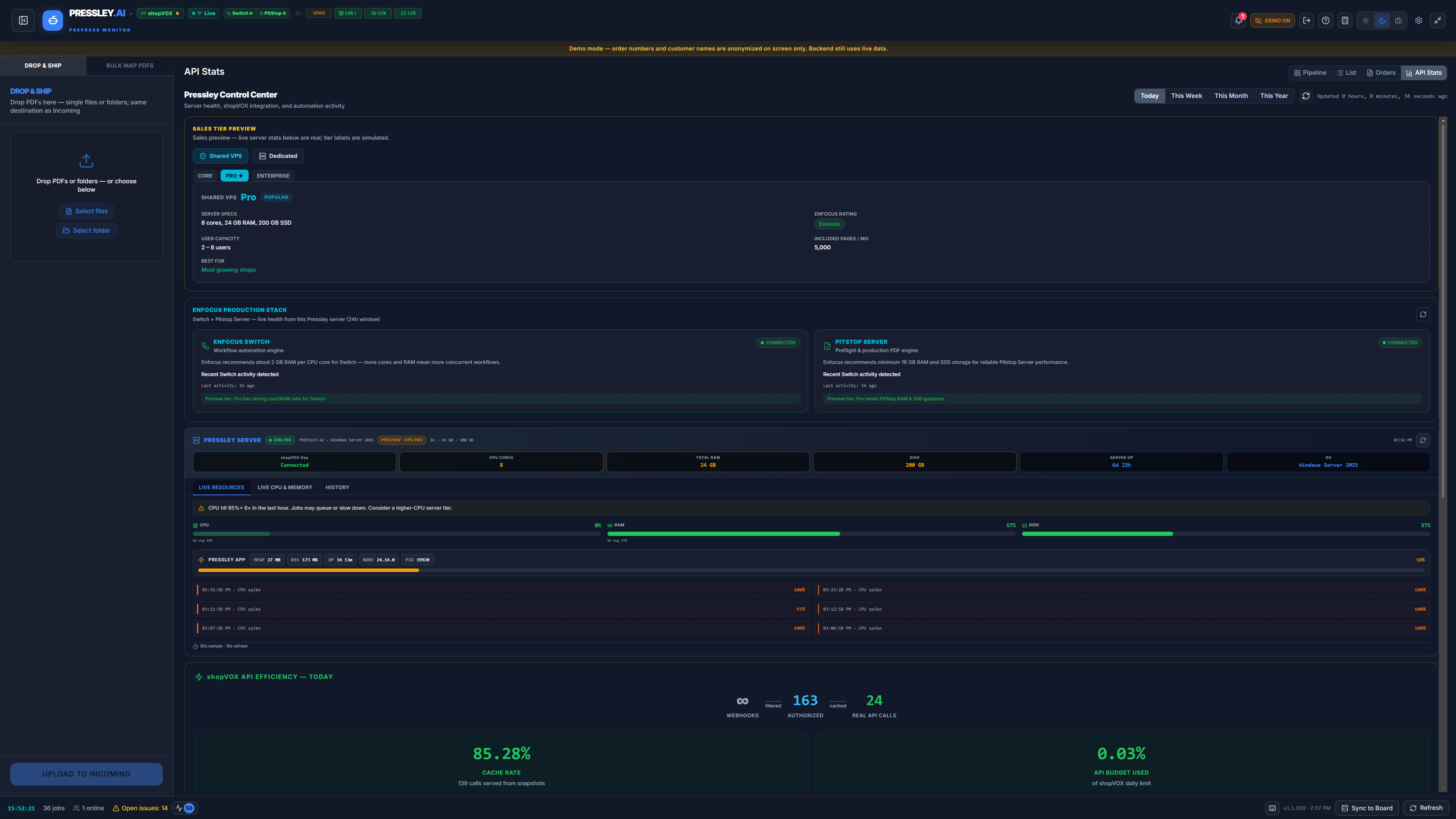
Task: Click the disk 37% header chip
Action: tap(407, 13)
